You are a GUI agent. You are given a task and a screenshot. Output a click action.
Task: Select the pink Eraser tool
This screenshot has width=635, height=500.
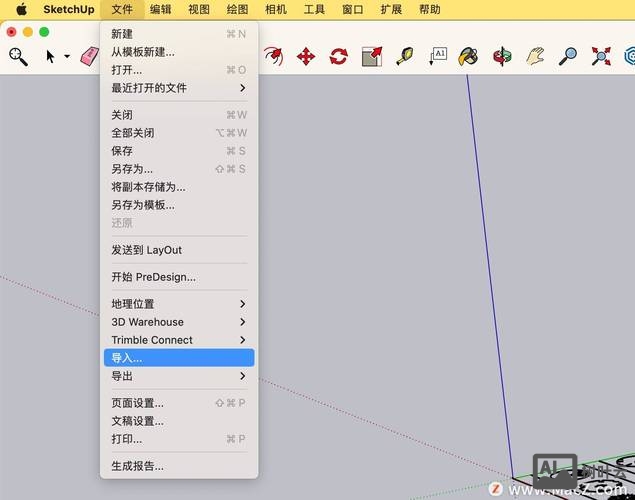click(90, 56)
